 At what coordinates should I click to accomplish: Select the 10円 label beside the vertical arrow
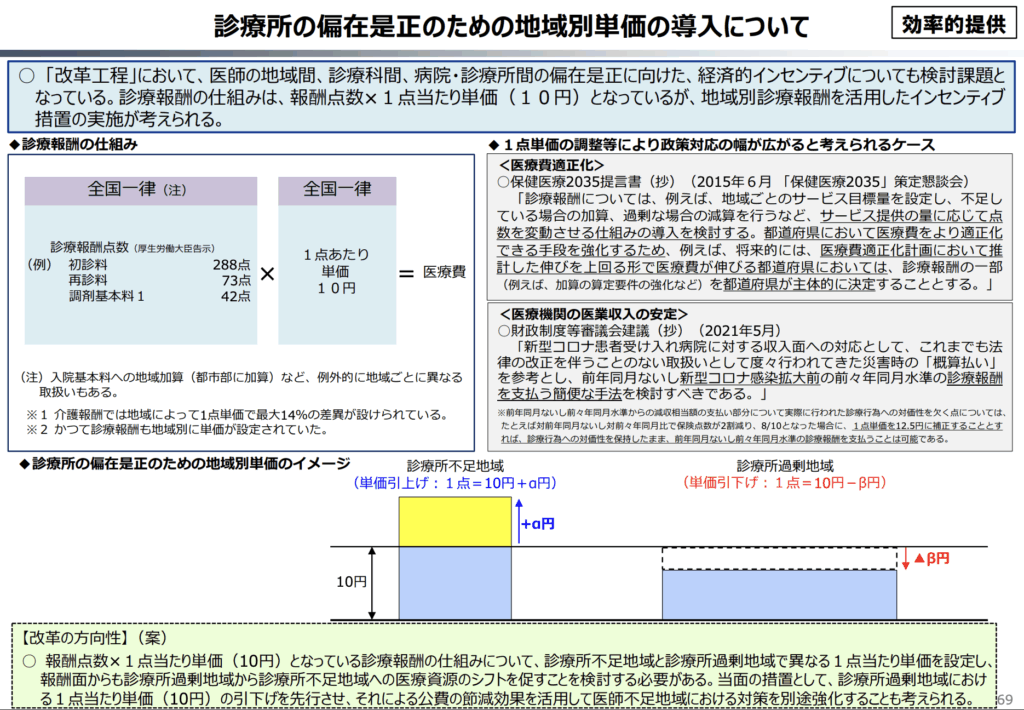pos(351,581)
